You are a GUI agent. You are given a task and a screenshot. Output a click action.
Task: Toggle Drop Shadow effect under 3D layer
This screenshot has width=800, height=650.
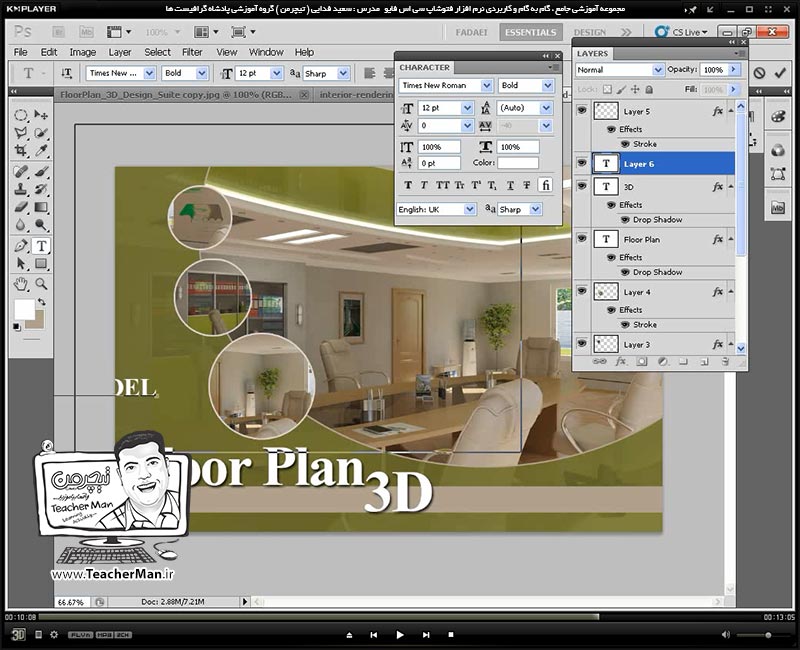pyautogui.click(x=625, y=219)
